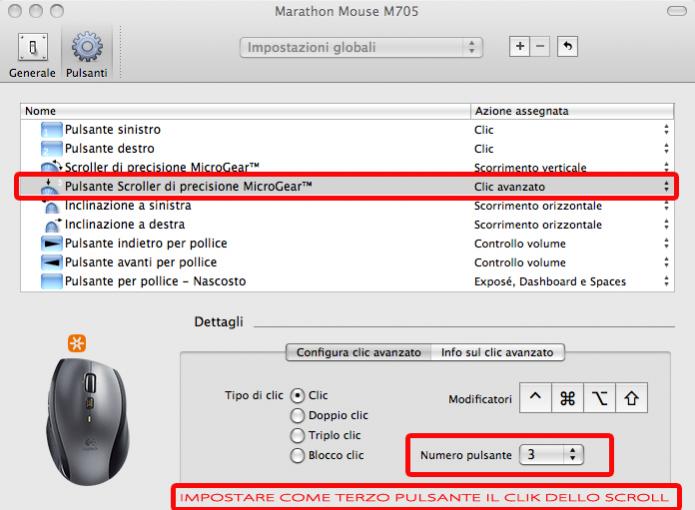Viewport: 695px width, 510px height.
Task: Select the Pulsante destro row text
Action: (x=109, y=149)
